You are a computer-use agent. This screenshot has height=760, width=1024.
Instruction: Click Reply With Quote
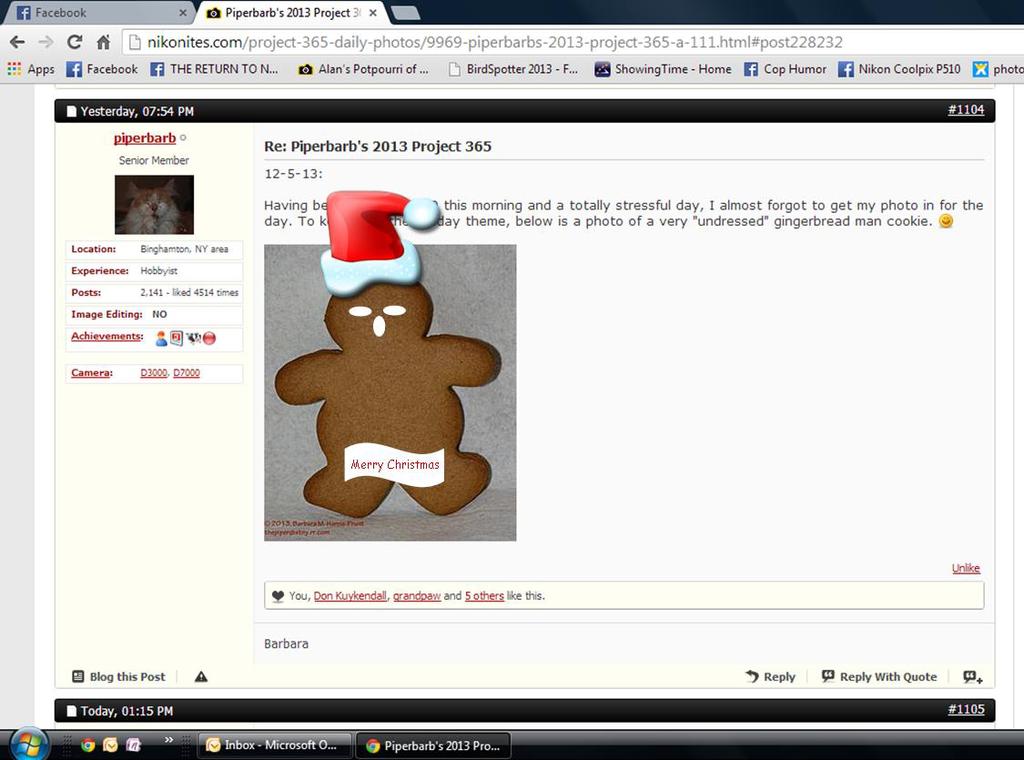coord(879,677)
